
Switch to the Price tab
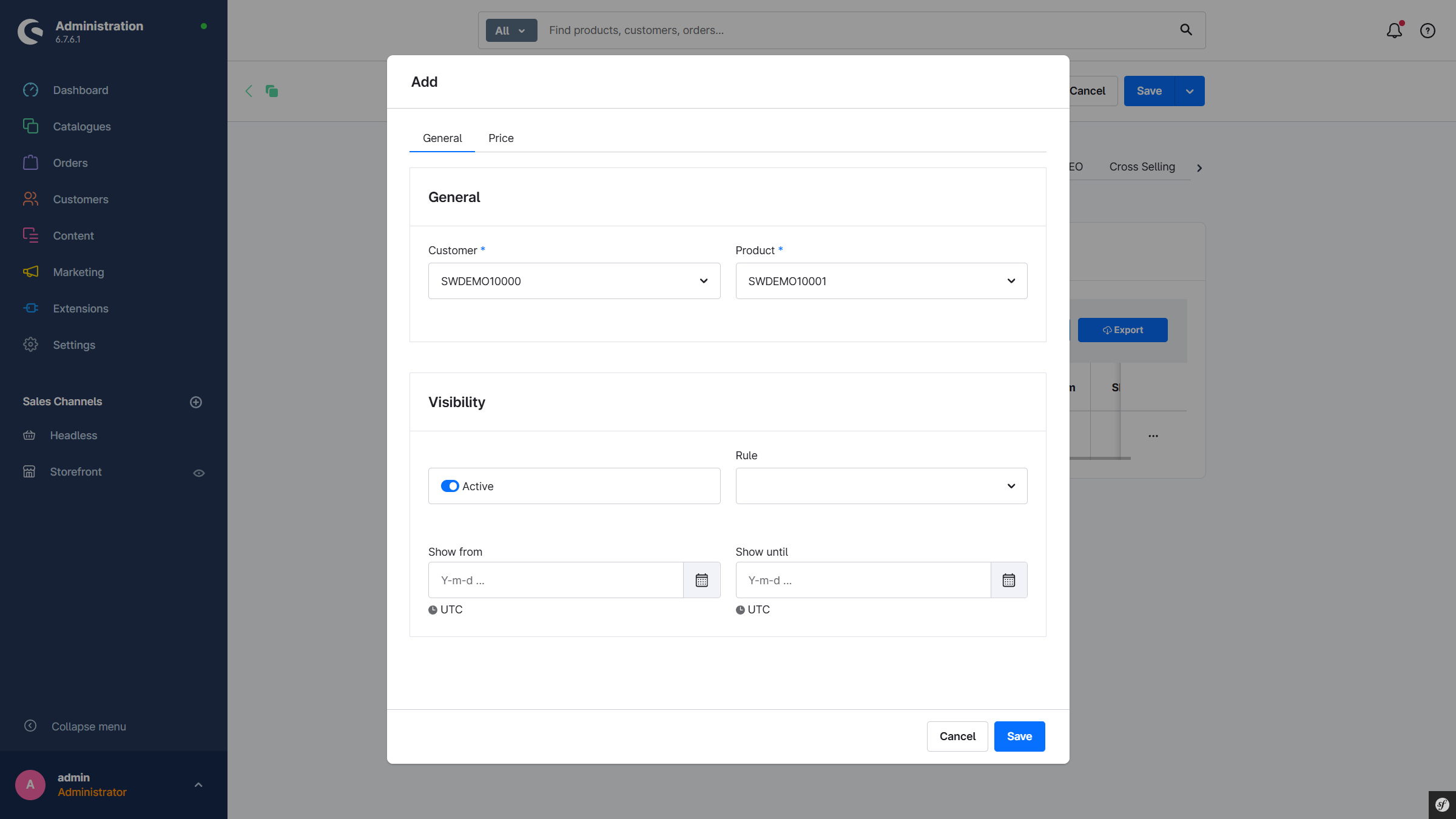click(x=500, y=138)
